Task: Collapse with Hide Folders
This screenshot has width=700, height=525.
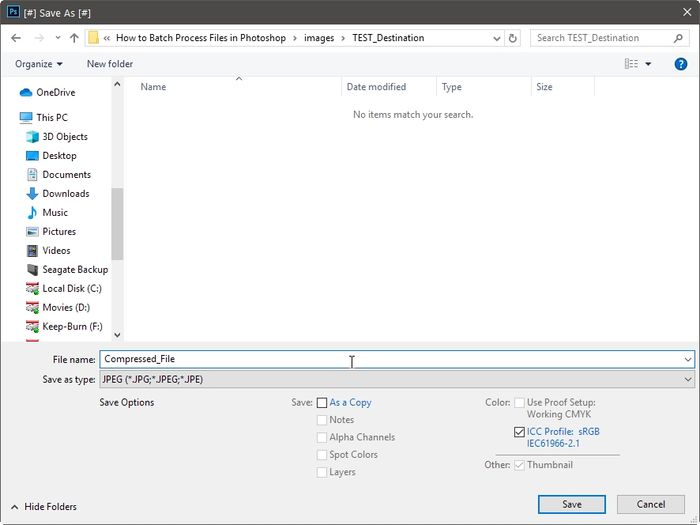Action: pos(44,507)
